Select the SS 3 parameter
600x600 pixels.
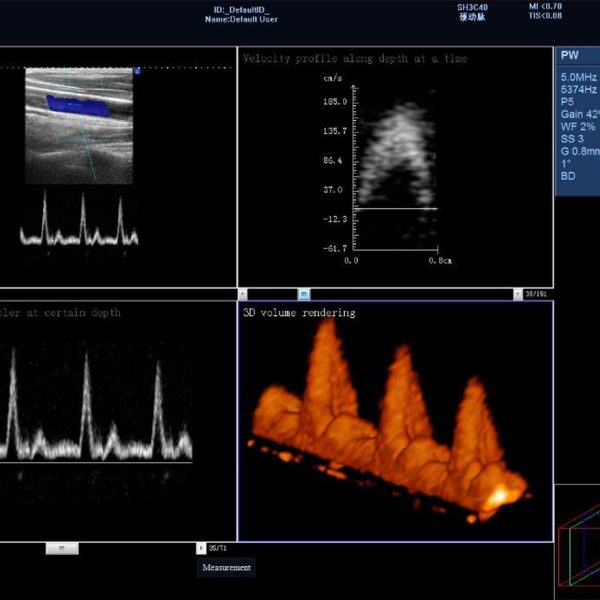[574, 139]
